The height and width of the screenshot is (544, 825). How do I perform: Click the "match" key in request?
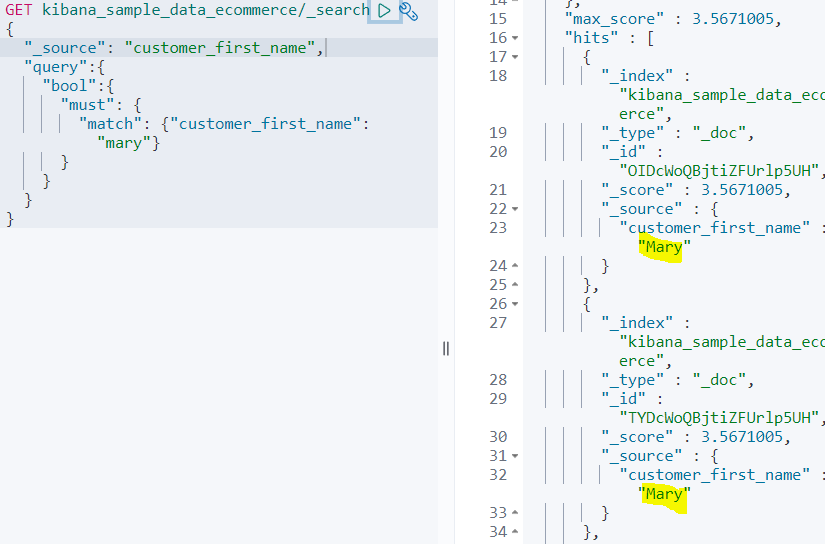point(110,124)
